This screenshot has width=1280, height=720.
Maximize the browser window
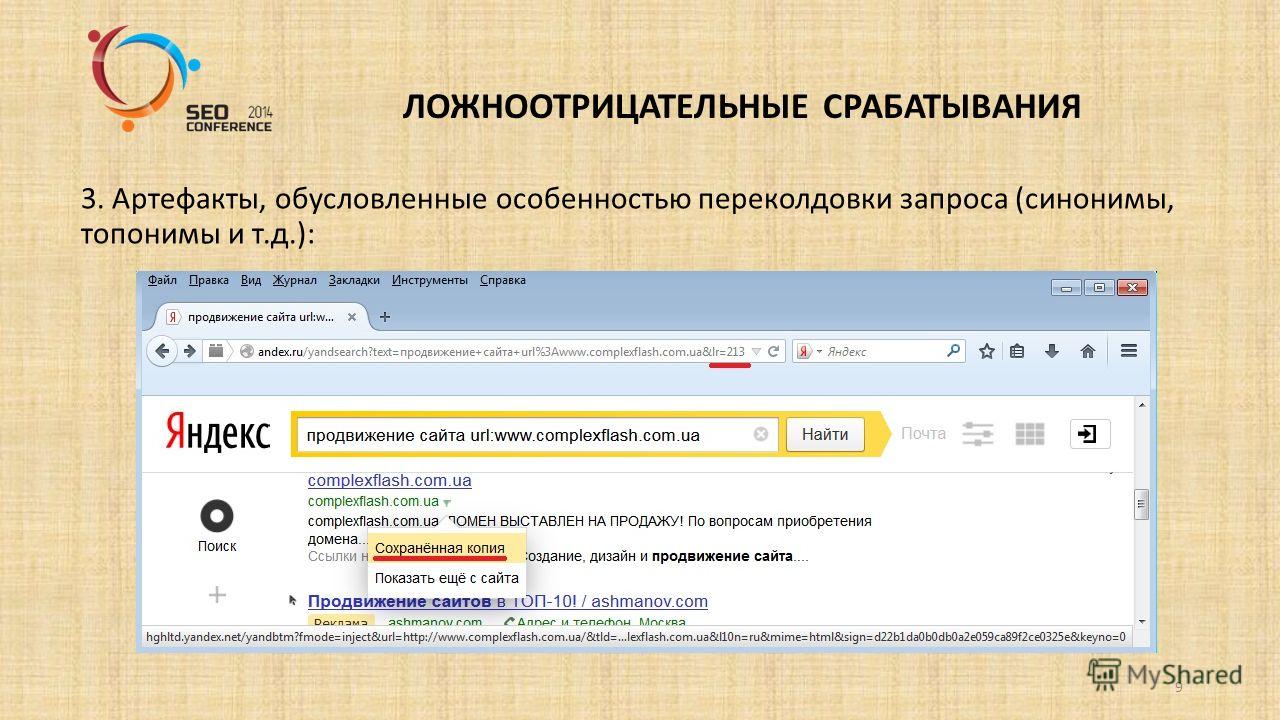click(1099, 287)
